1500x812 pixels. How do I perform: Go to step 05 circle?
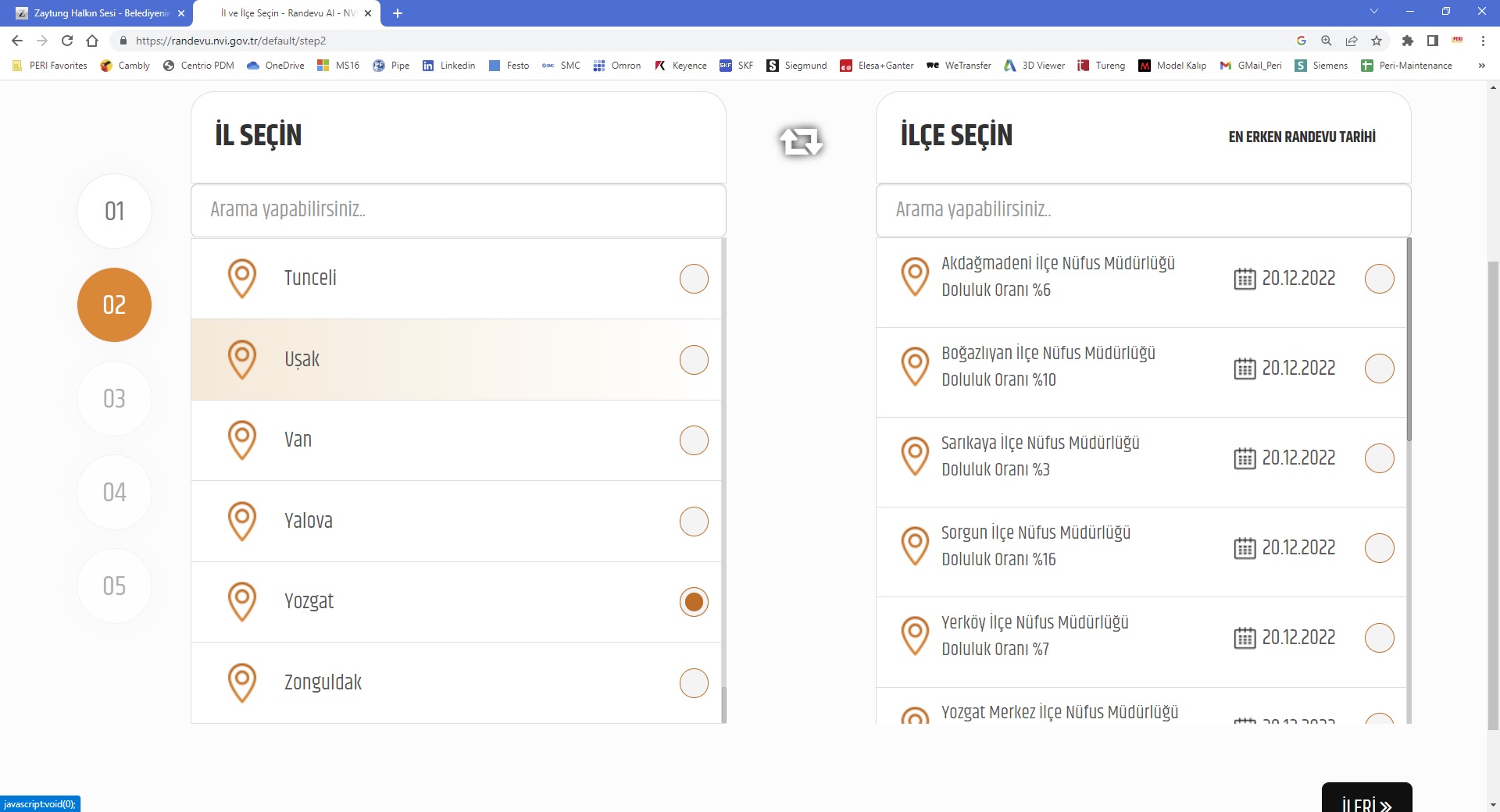pyautogui.click(x=114, y=586)
